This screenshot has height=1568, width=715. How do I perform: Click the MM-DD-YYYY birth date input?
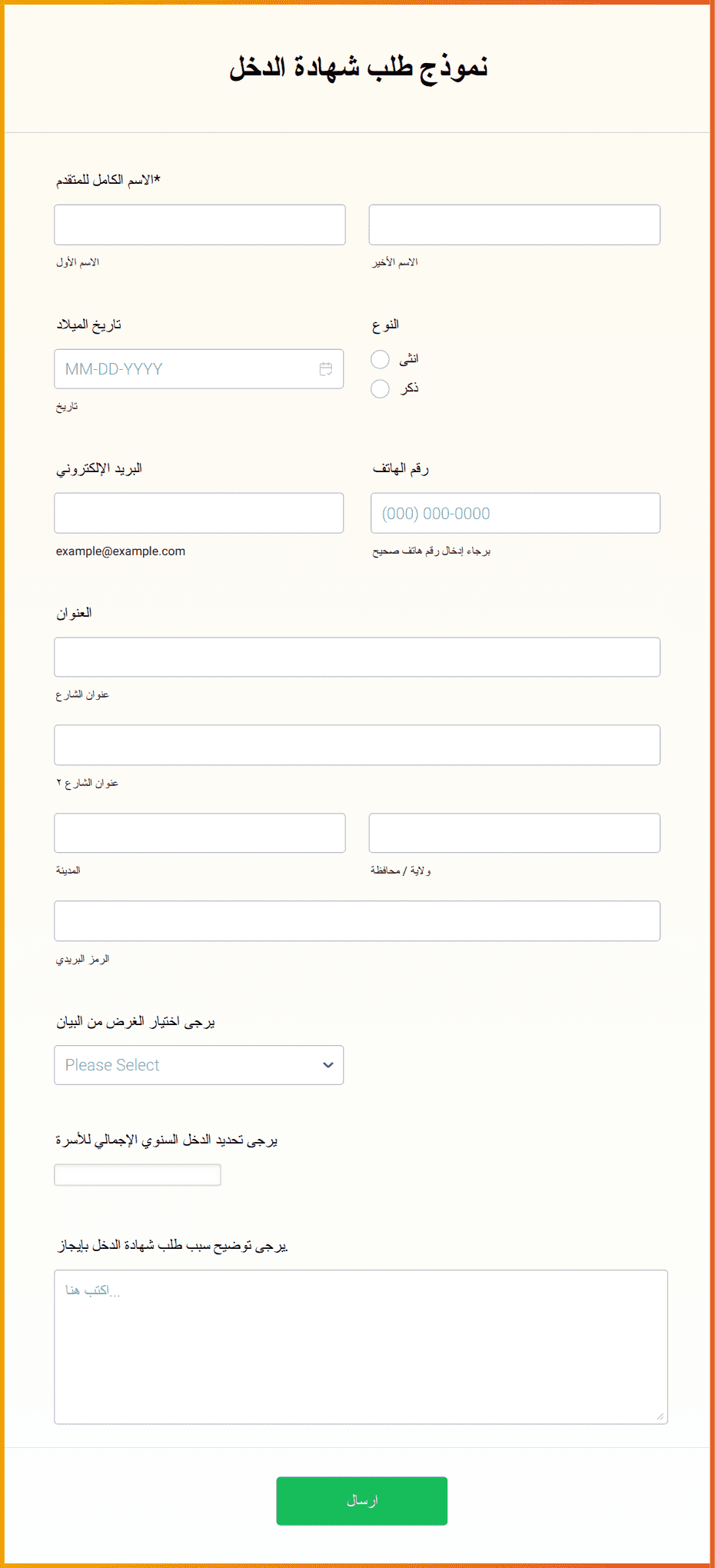point(199,369)
